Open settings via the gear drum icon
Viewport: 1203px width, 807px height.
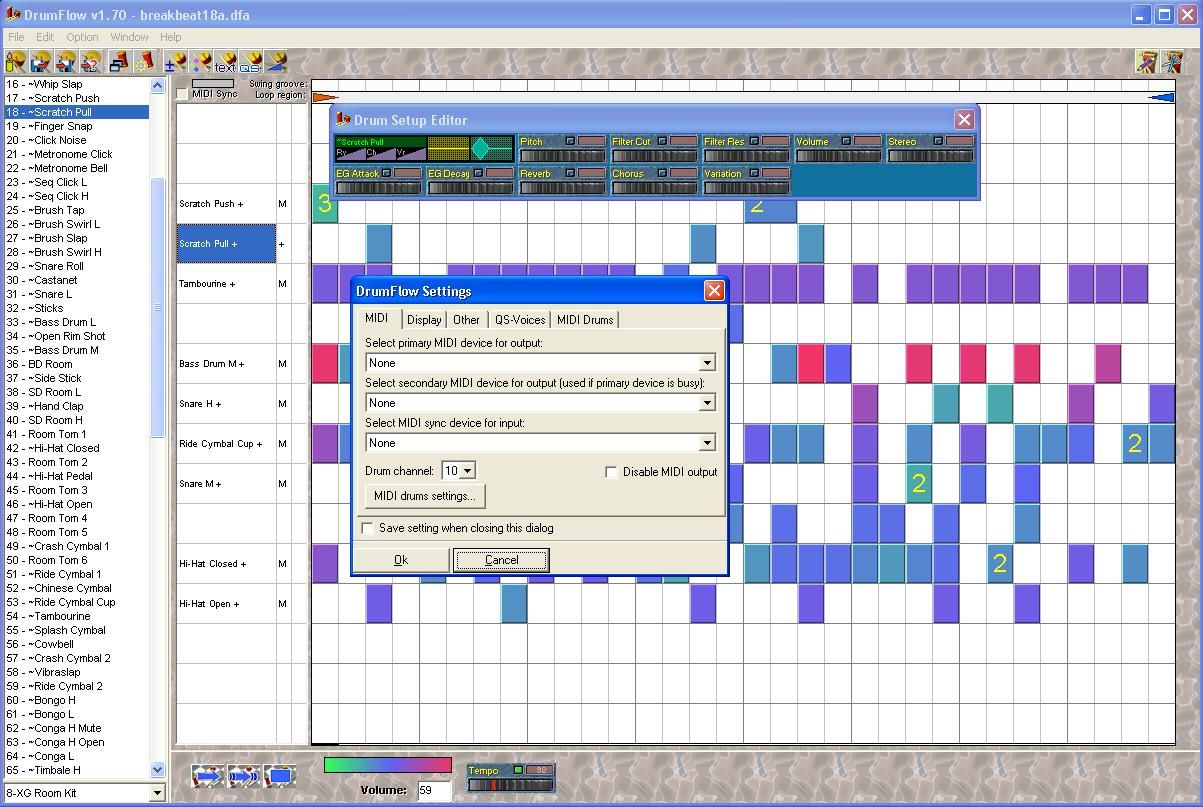143,63
